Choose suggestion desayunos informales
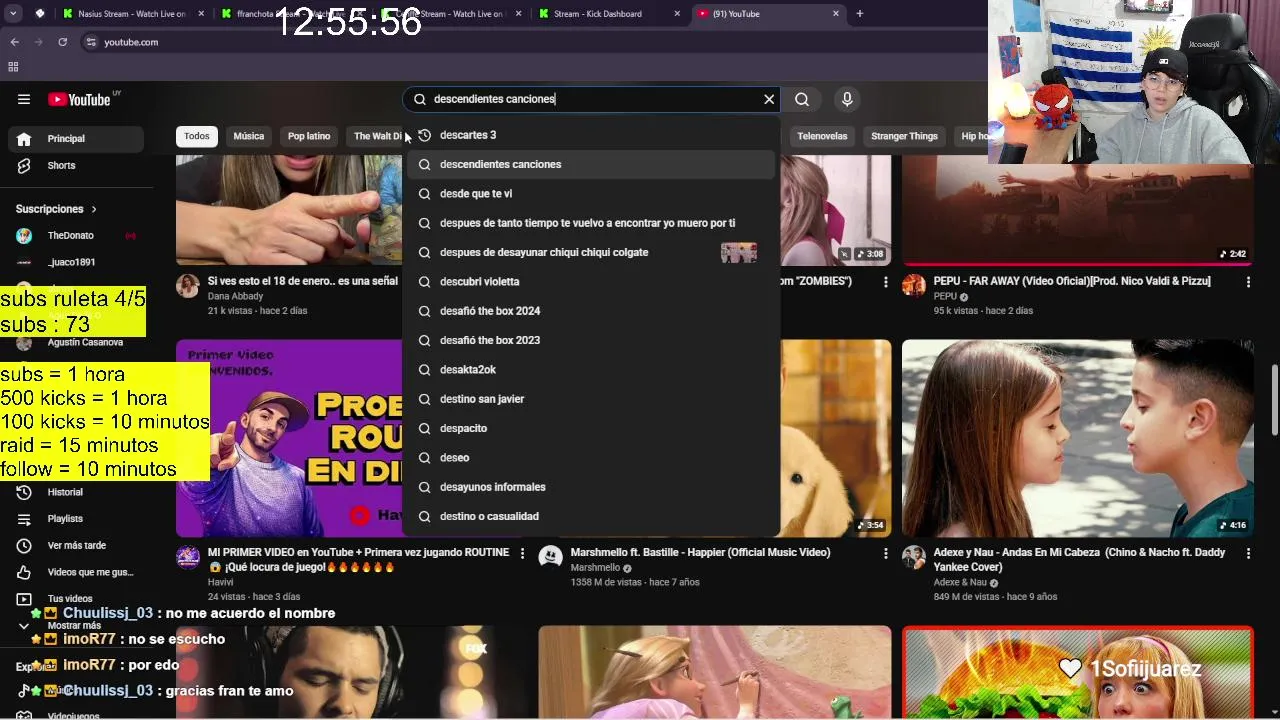 coord(590,487)
